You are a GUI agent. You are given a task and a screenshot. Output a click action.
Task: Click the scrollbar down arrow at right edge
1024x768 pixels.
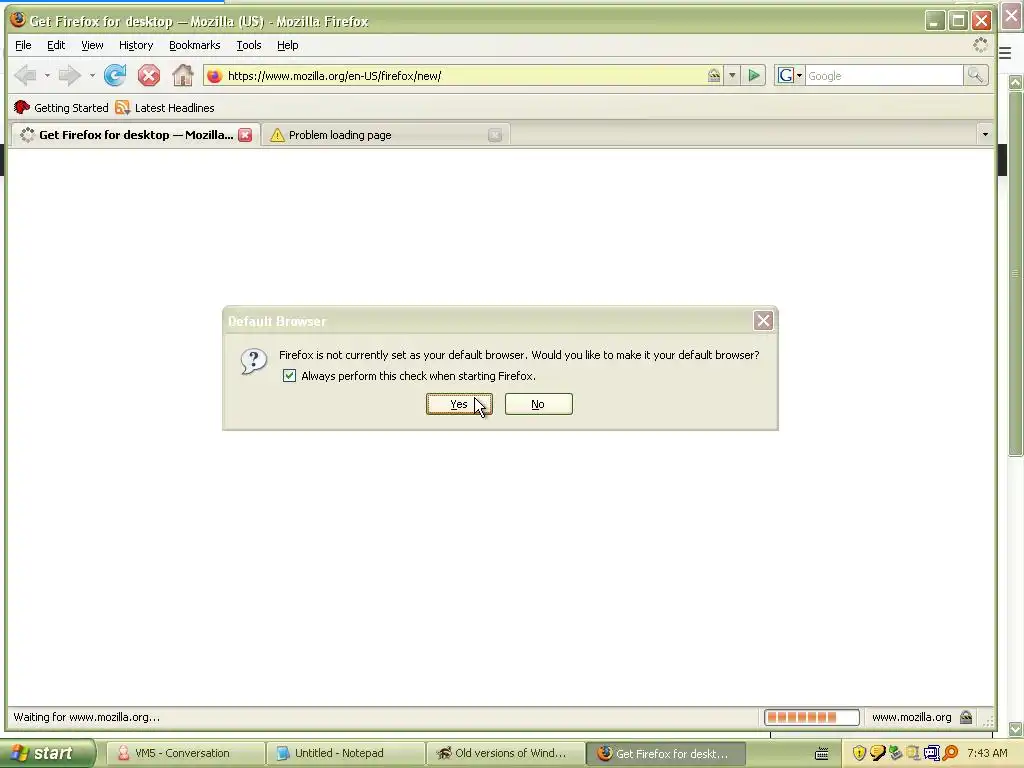click(x=1016, y=729)
